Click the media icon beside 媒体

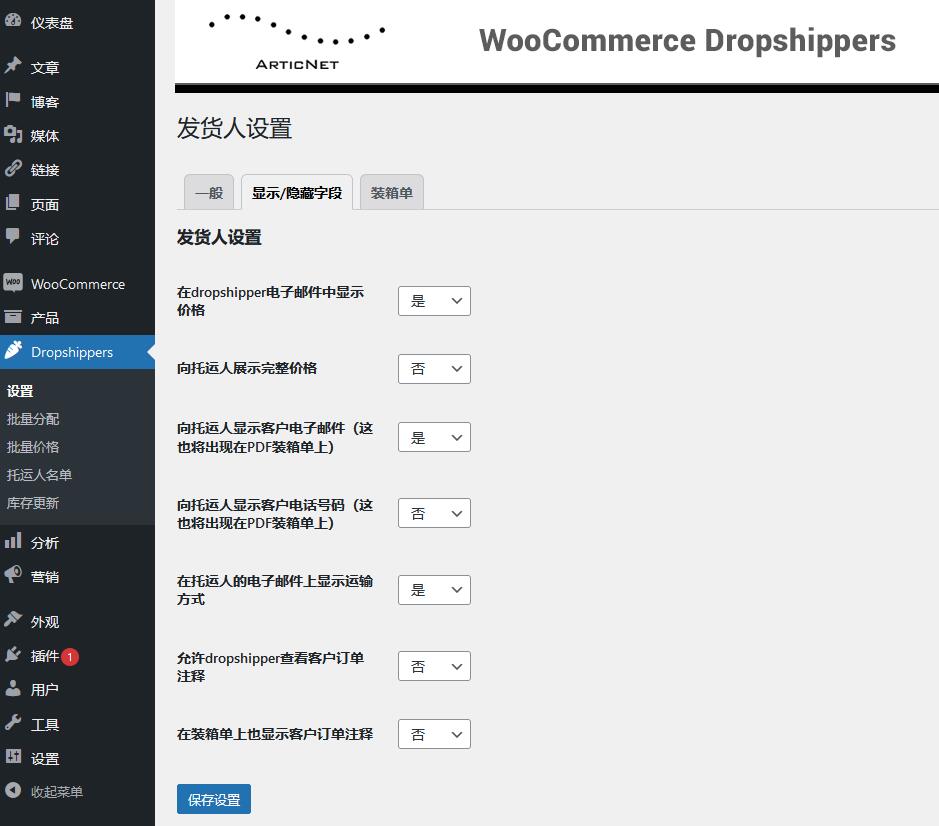(x=13, y=134)
